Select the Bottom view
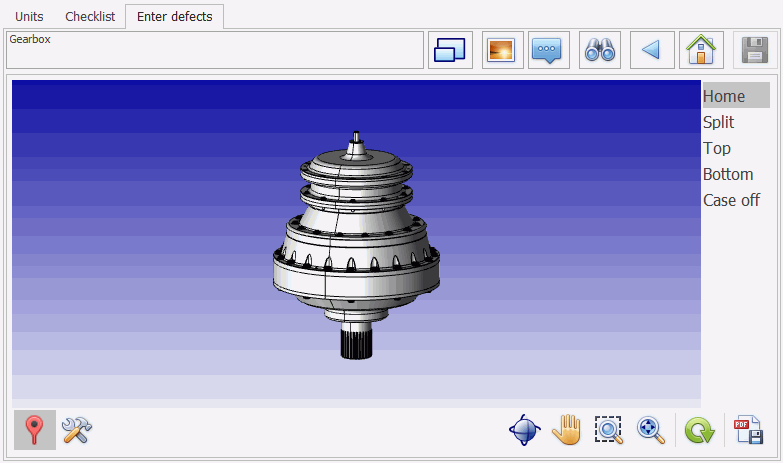Viewport: 783px width, 463px height. click(x=728, y=174)
